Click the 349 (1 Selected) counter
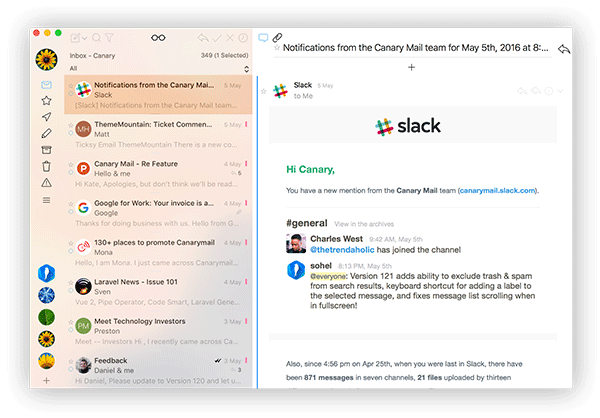The width and height of the screenshot is (600, 418). pyautogui.click(x=225, y=56)
